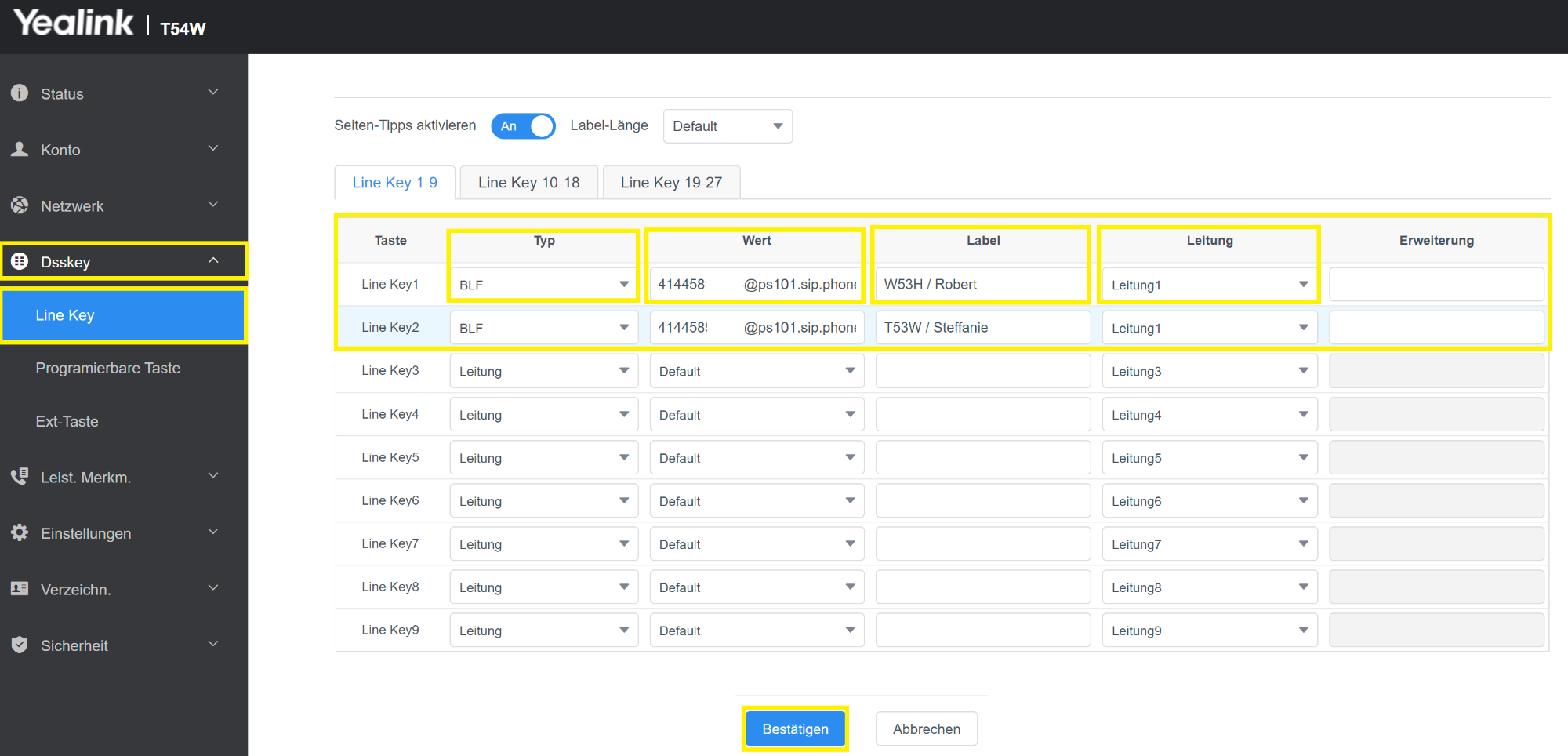Expand the Status menu chevron
This screenshot has height=756, width=1568.
click(213, 93)
